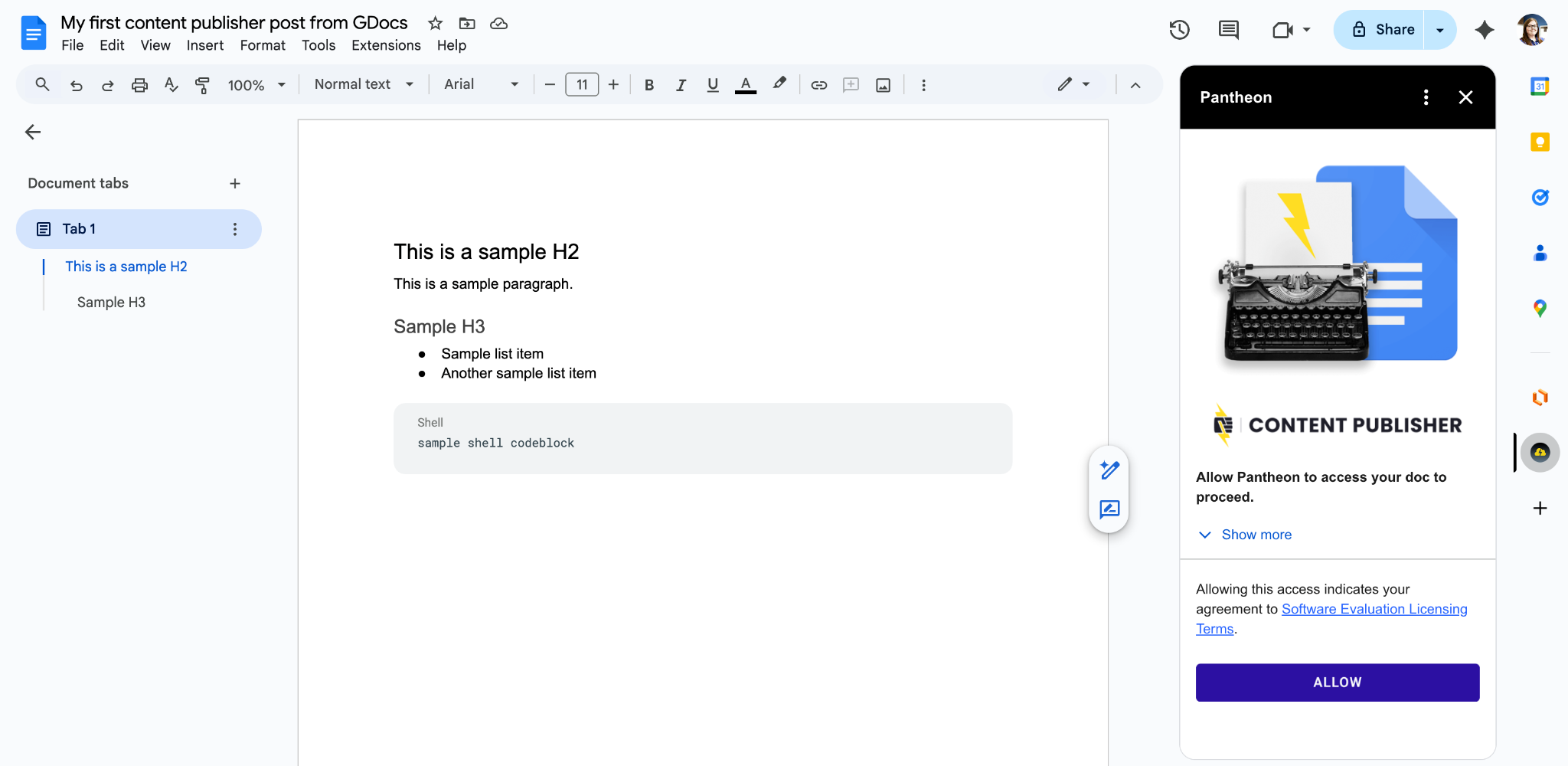
Task: Open the Normal text style dropdown
Action: (x=364, y=84)
